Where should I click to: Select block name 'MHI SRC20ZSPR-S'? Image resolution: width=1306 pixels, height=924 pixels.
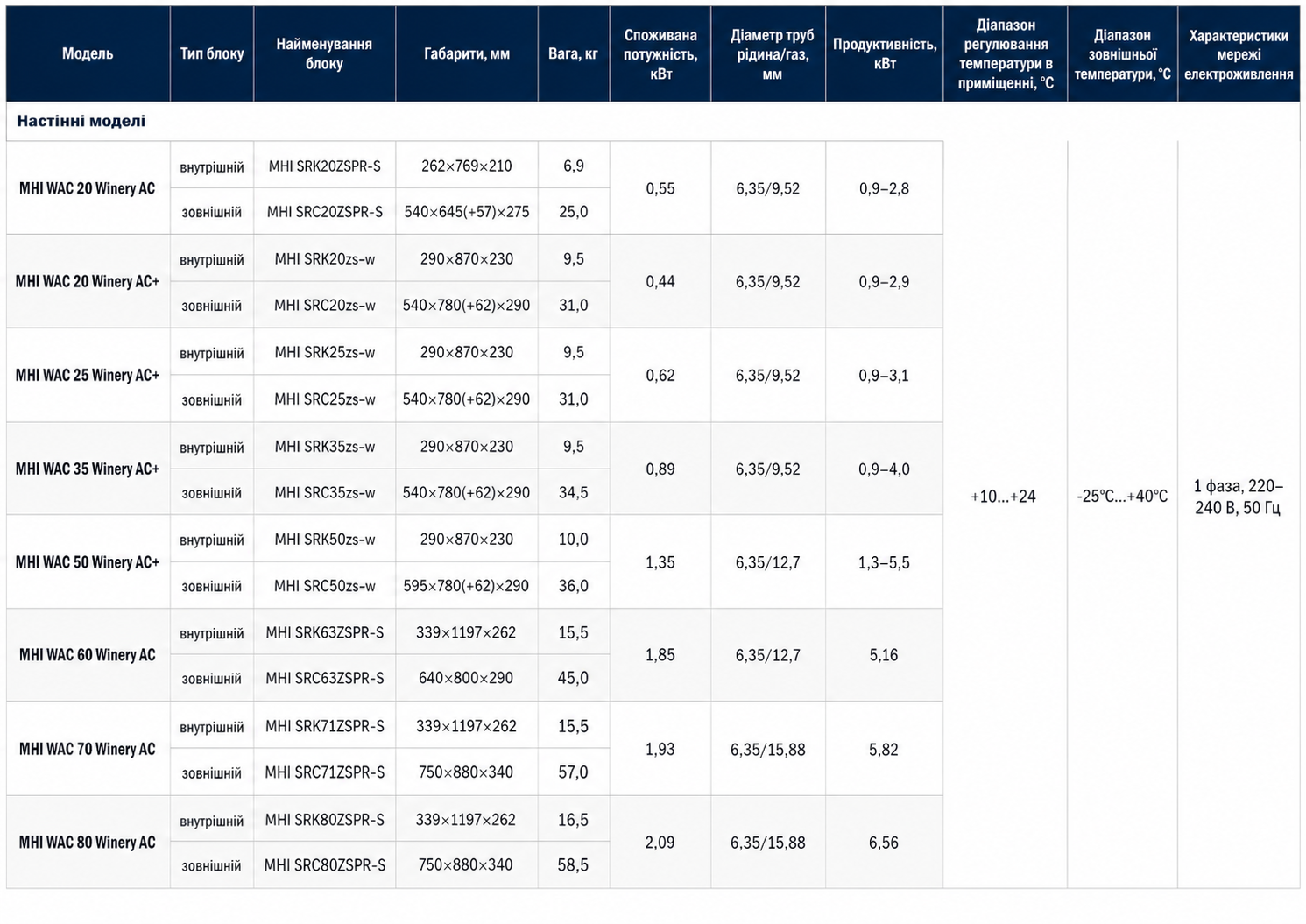(325, 212)
